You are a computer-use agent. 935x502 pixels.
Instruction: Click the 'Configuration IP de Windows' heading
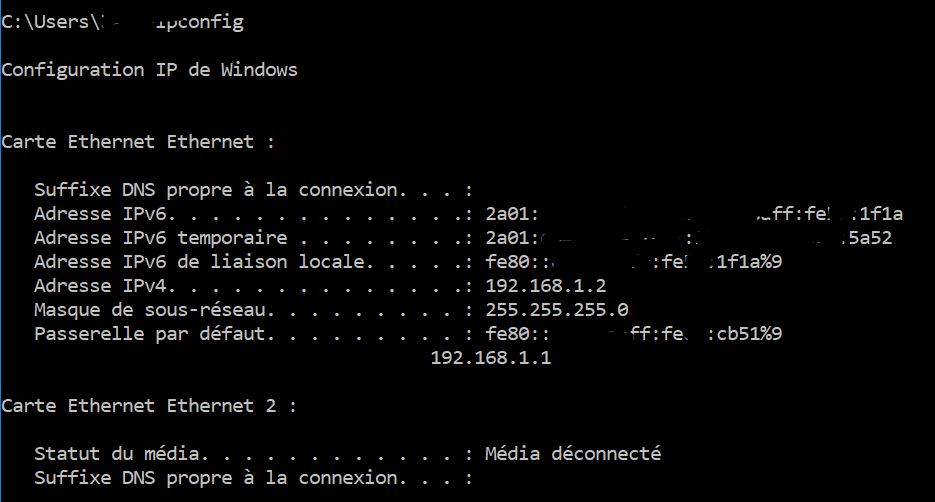click(149, 70)
